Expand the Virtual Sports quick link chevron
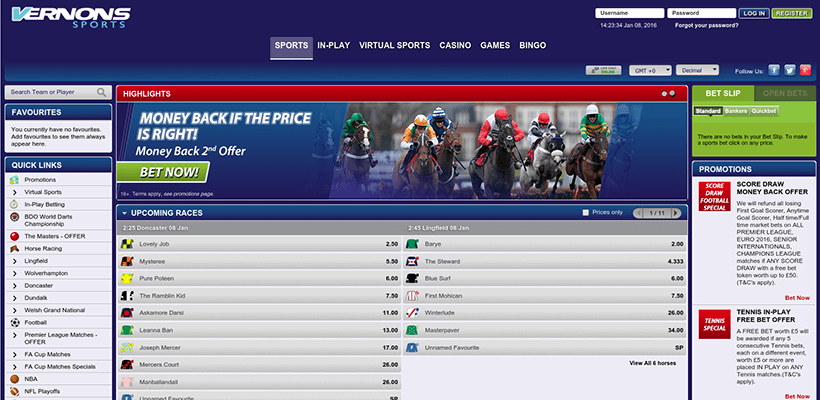820x400 pixels. (15, 192)
